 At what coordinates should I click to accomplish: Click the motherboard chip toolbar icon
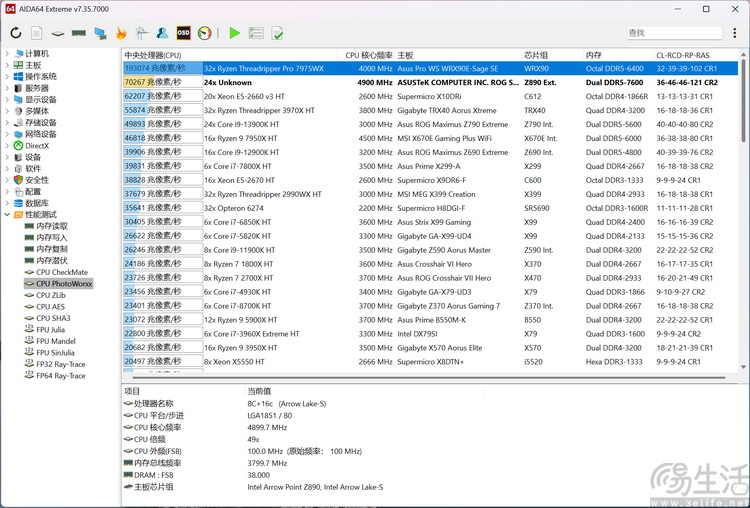(58, 33)
